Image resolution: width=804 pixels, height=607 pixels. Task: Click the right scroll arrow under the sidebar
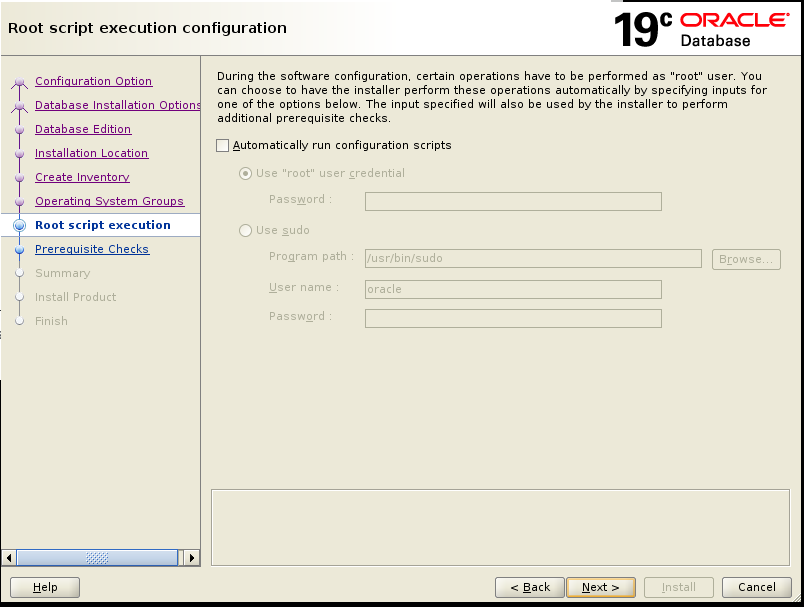coord(191,558)
